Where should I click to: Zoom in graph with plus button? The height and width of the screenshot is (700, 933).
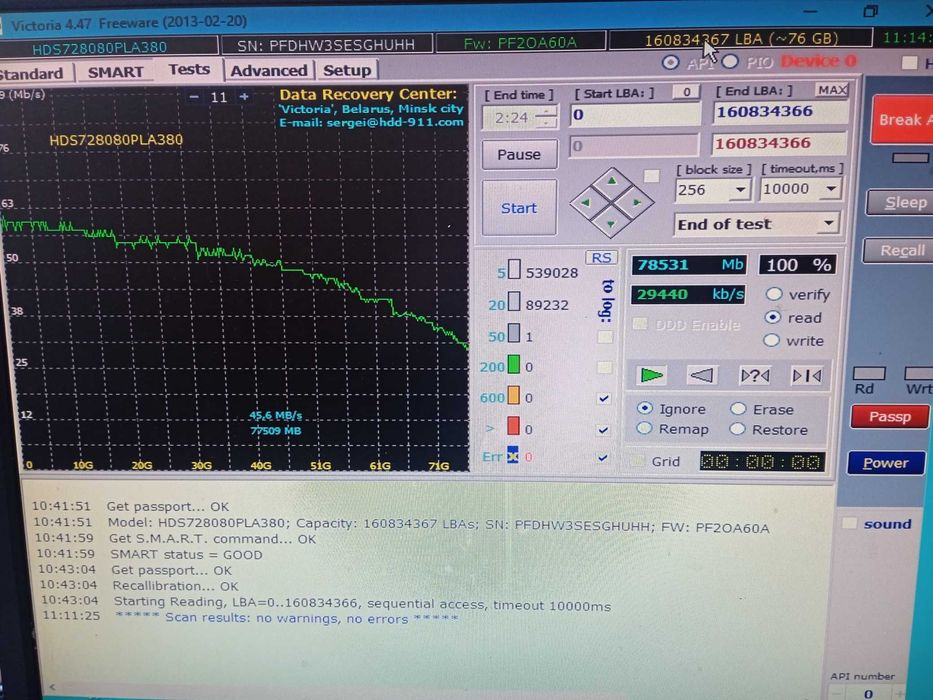point(244,96)
